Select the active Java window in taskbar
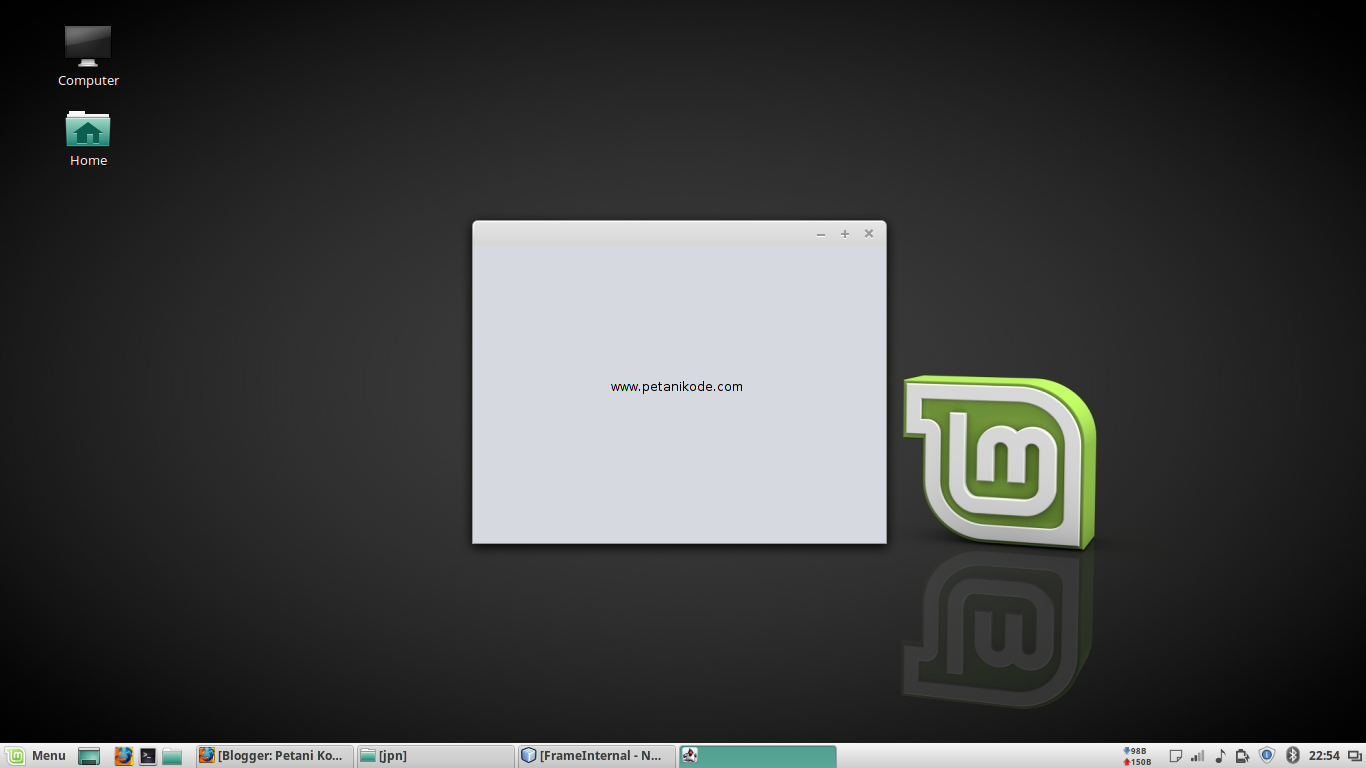1366x768 pixels. tap(757, 756)
